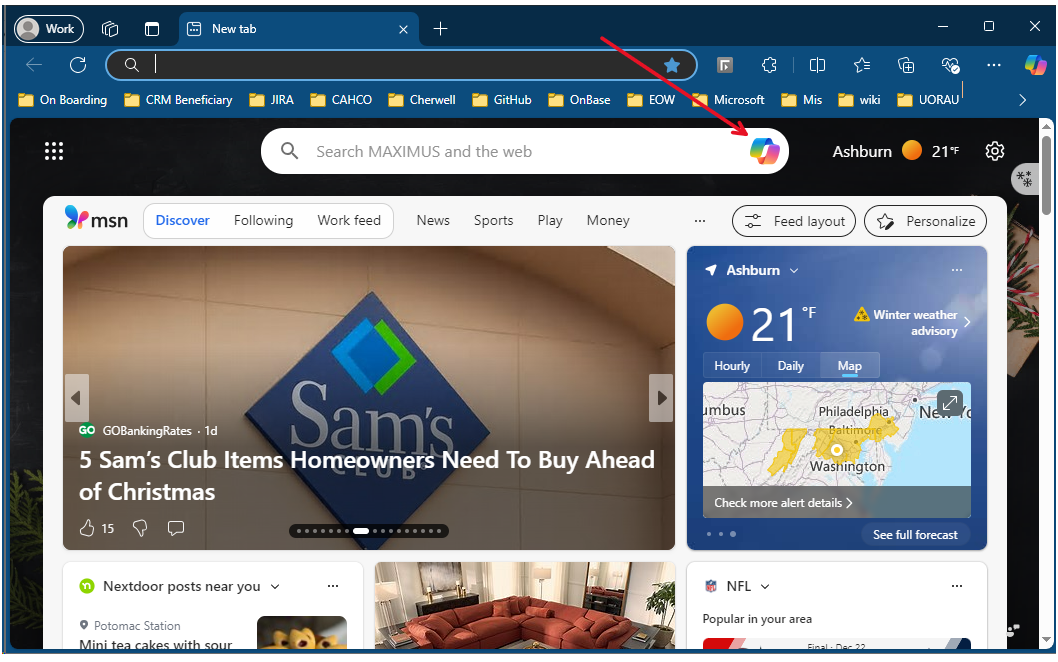
Task: Open the Money section
Action: coord(608,221)
